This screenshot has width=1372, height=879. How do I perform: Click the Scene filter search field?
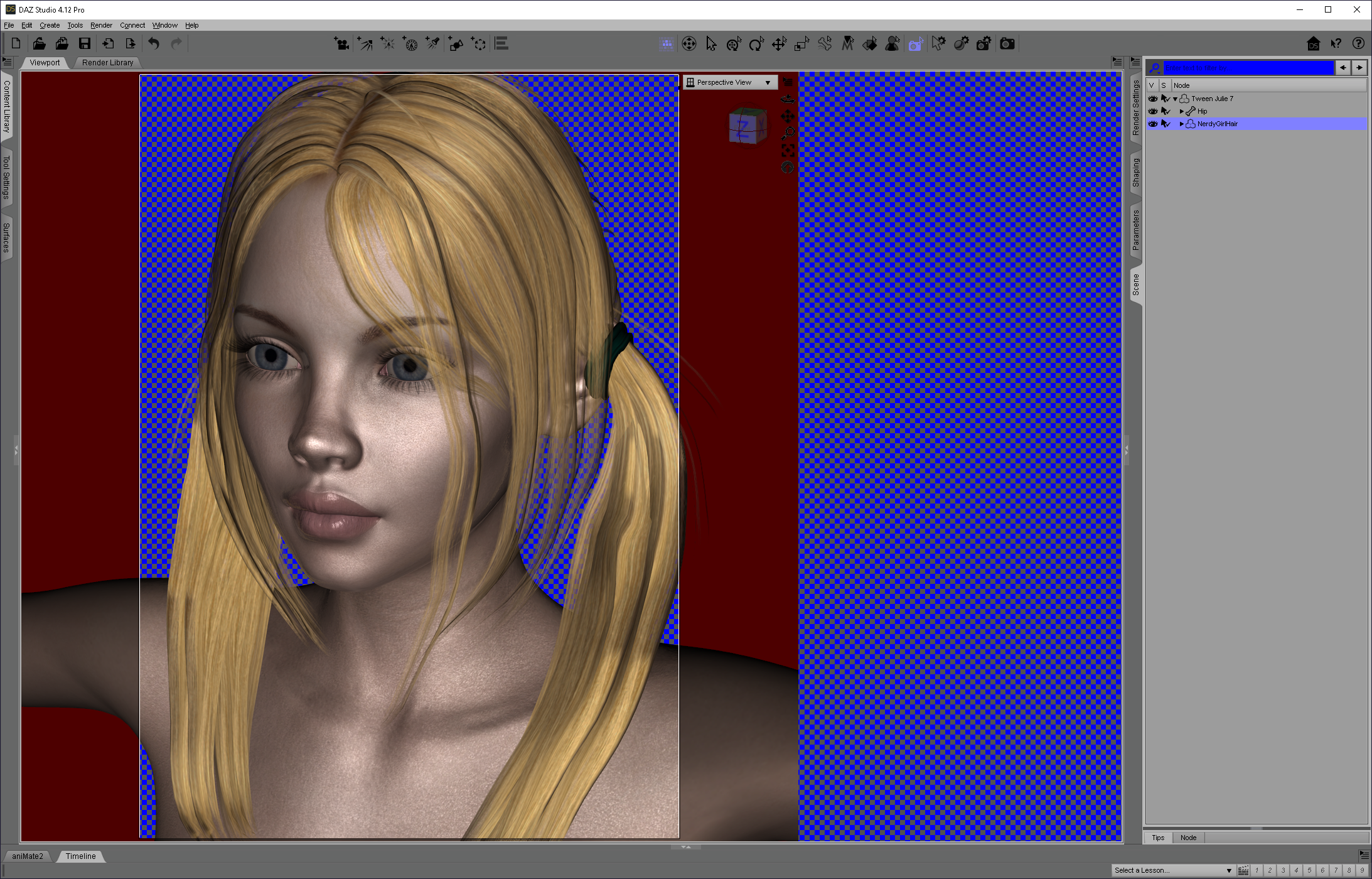pyautogui.click(x=1248, y=67)
